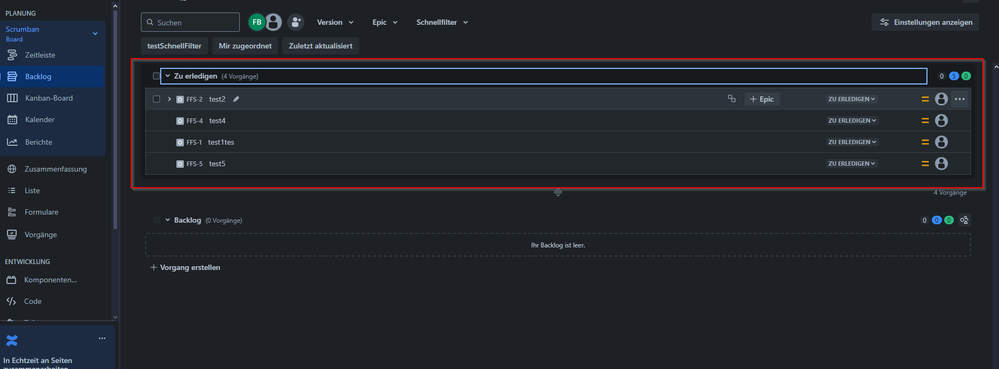Open the three-dots menu for FFS-2
This screenshot has height=369, width=999.
pyautogui.click(x=959, y=99)
